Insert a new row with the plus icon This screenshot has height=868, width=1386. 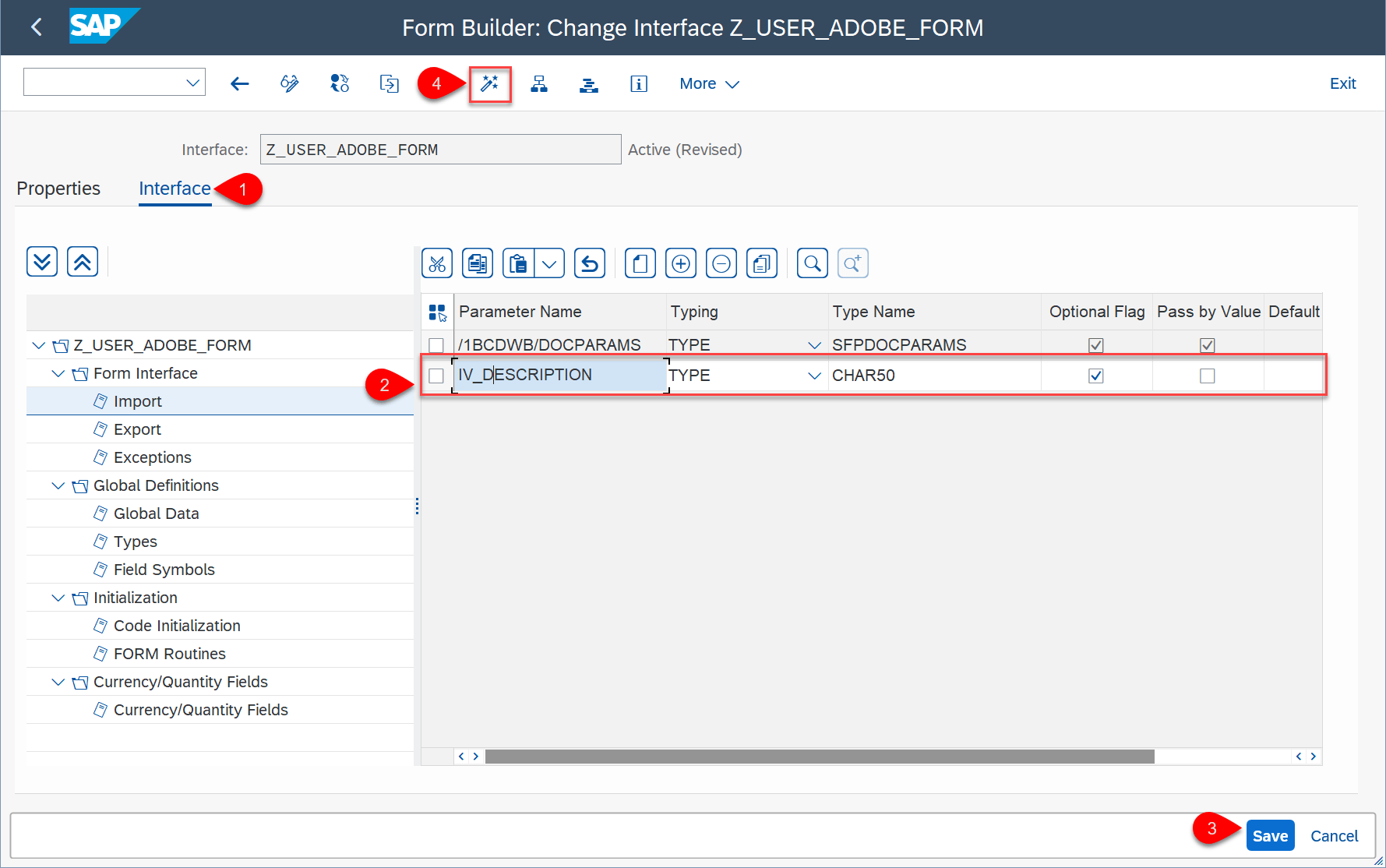(680, 263)
